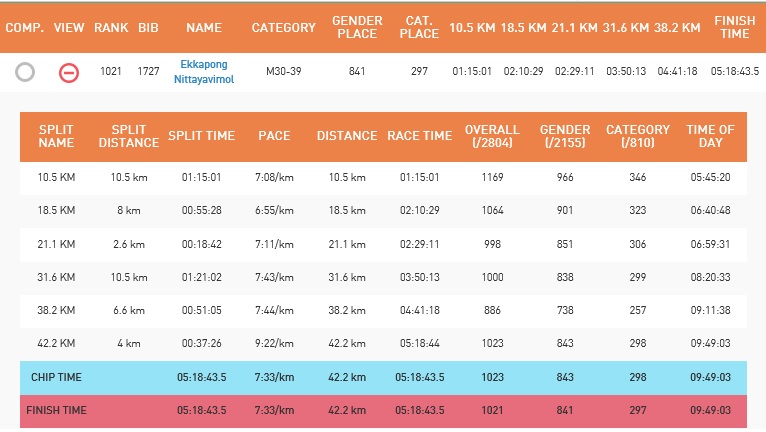Click the VIEW column header
The width and height of the screenshot is (766, 432).
click(x=69, y=27)
